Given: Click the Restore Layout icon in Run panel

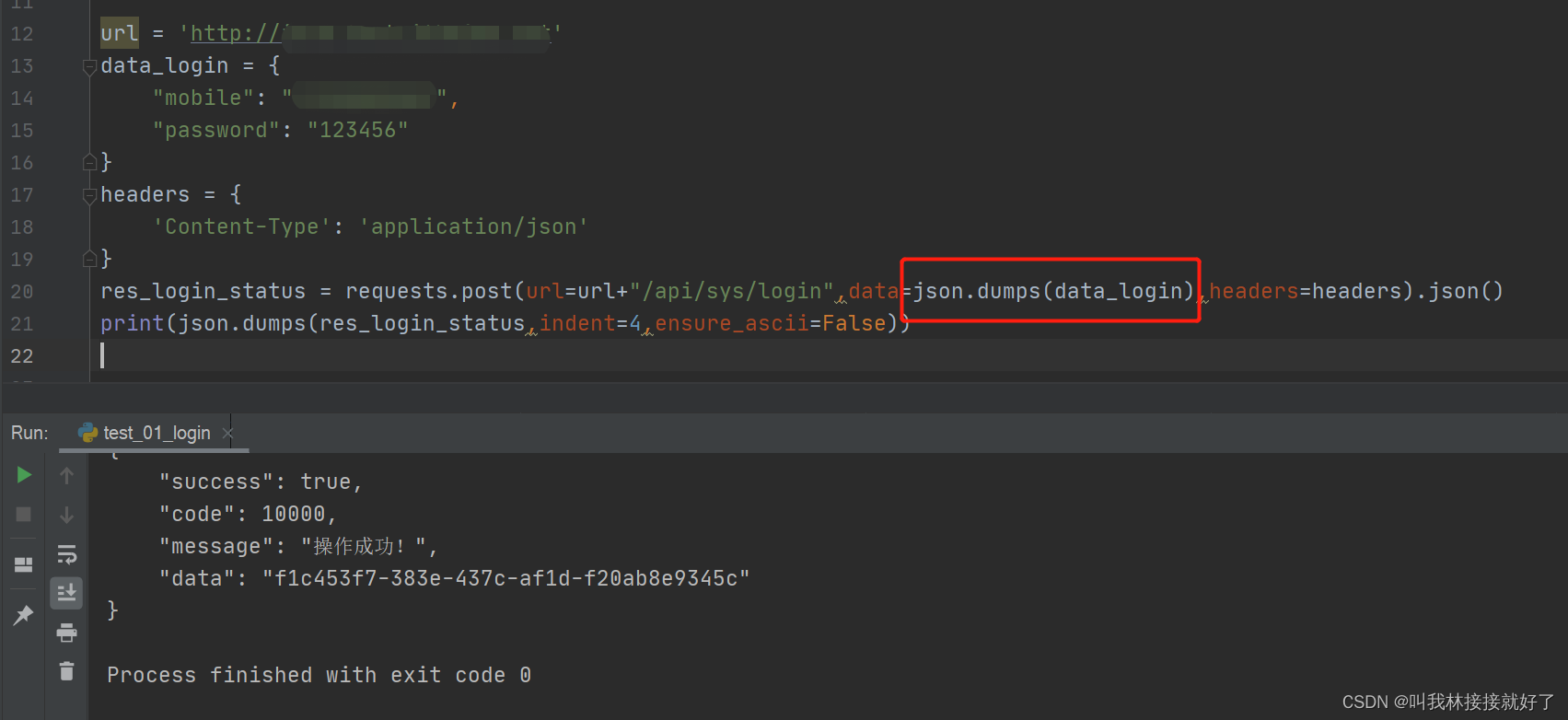Looking at the screenshot, I should [24, 564].
